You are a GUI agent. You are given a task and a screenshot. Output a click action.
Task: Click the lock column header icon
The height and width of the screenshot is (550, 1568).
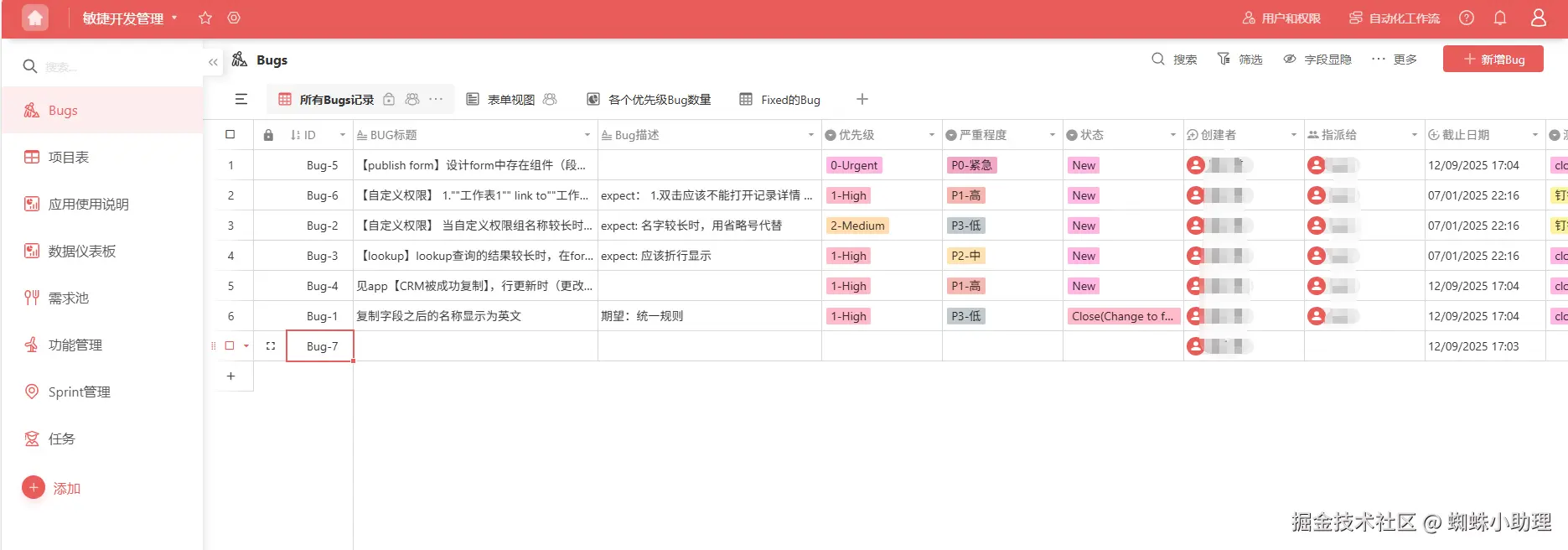click(268, 134)
